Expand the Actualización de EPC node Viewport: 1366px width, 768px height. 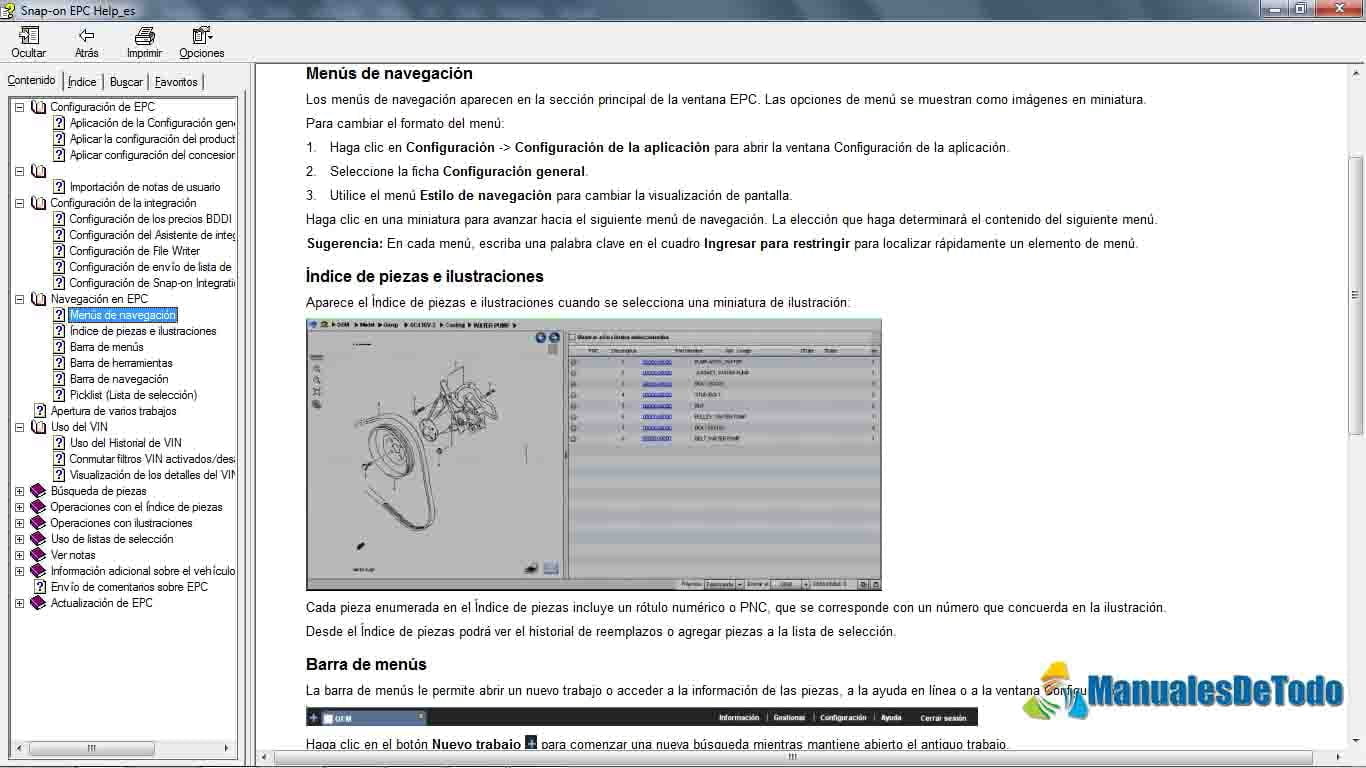click(x=19, y=603)
